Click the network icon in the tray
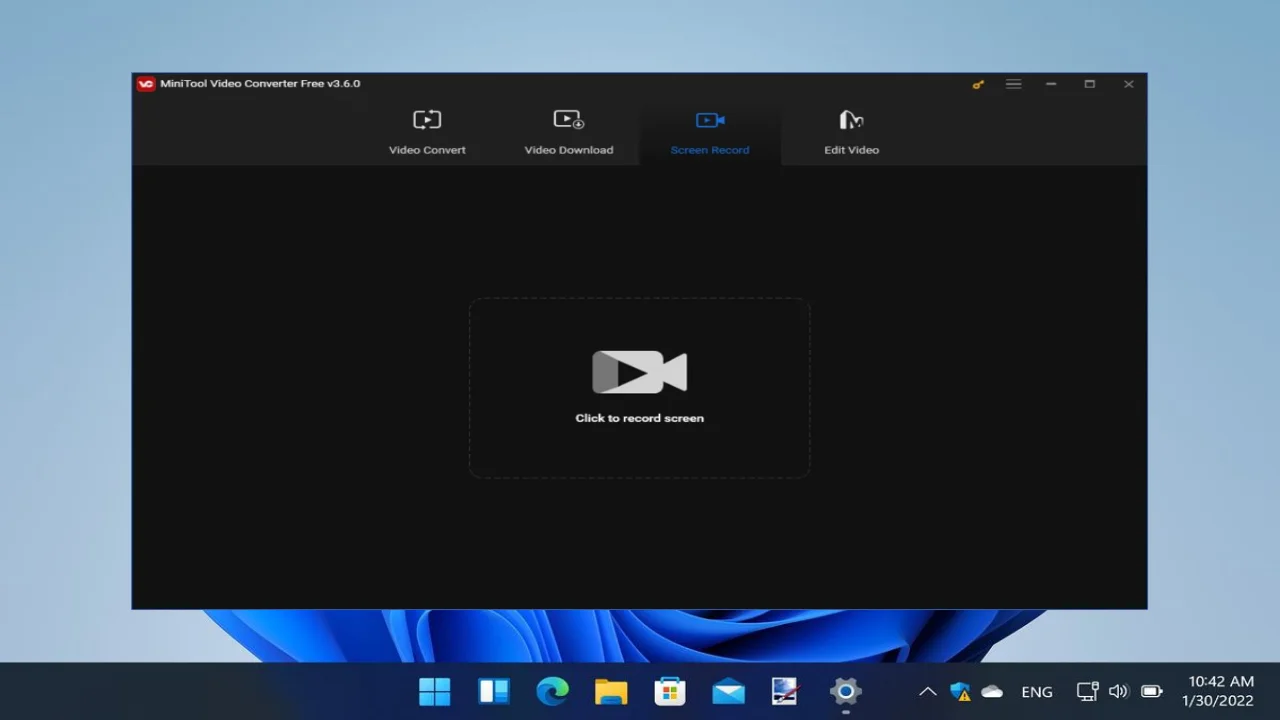Screen dimensions: 1280x720 coord(1087,691)
